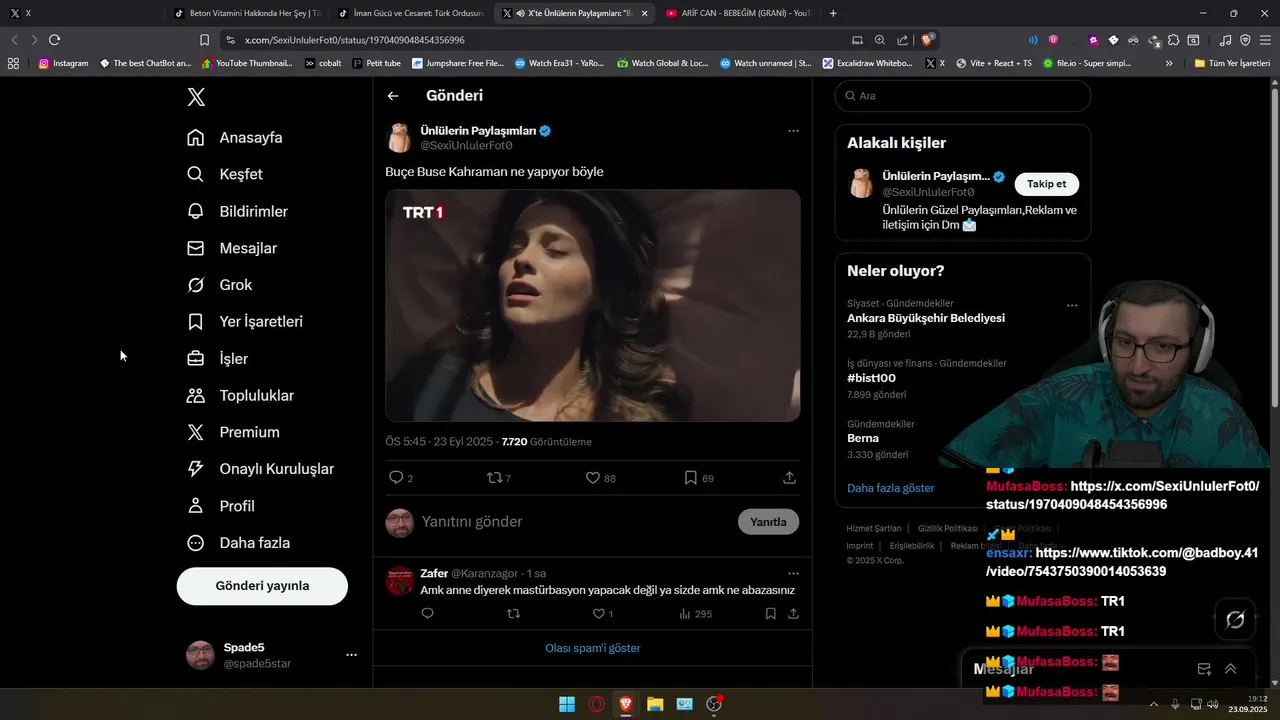Share the main post

coord(789,478)
